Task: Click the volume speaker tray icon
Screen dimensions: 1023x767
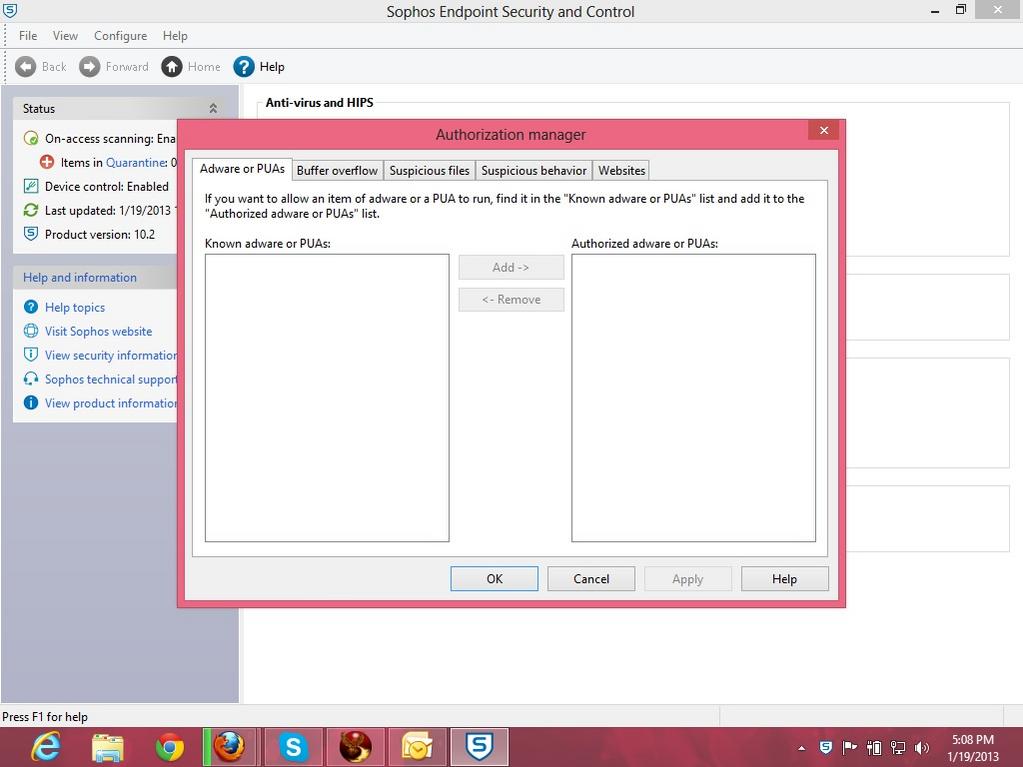Action: coord(921,747)
